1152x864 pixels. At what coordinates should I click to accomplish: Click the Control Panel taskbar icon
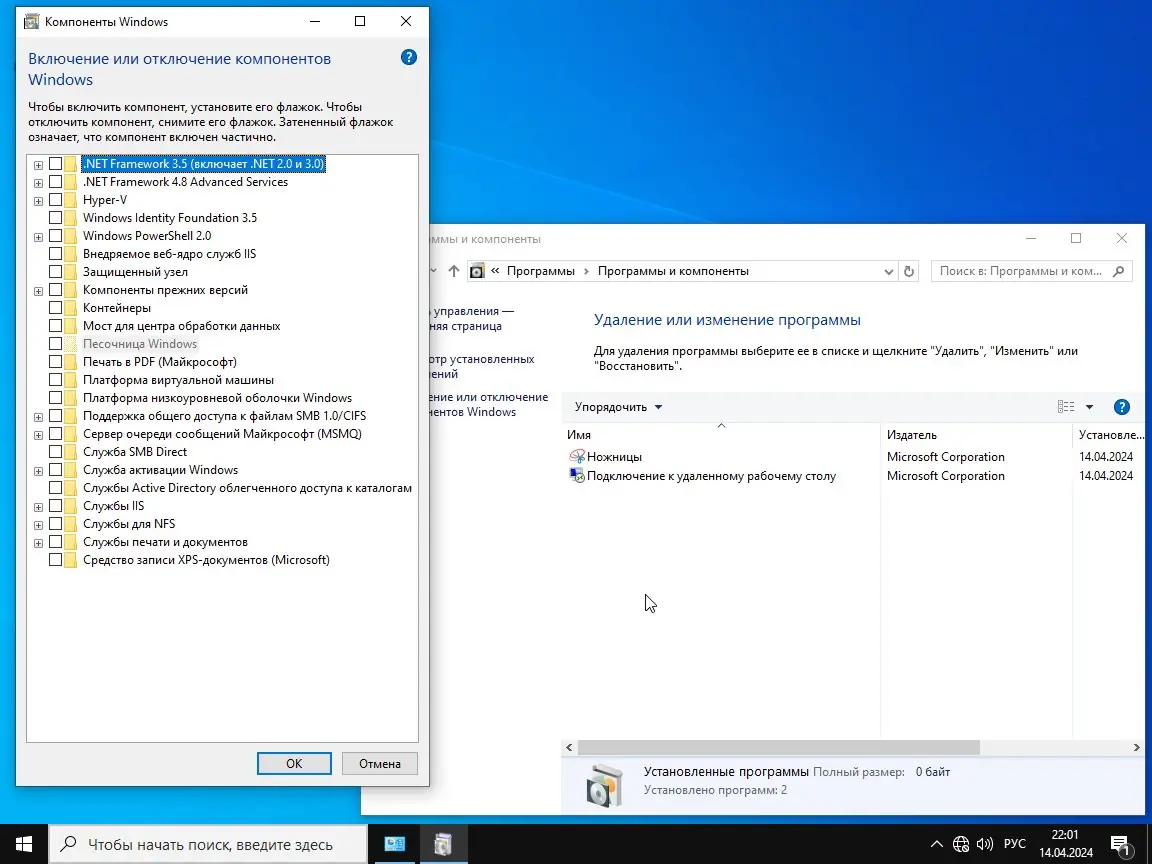(395, 844)
